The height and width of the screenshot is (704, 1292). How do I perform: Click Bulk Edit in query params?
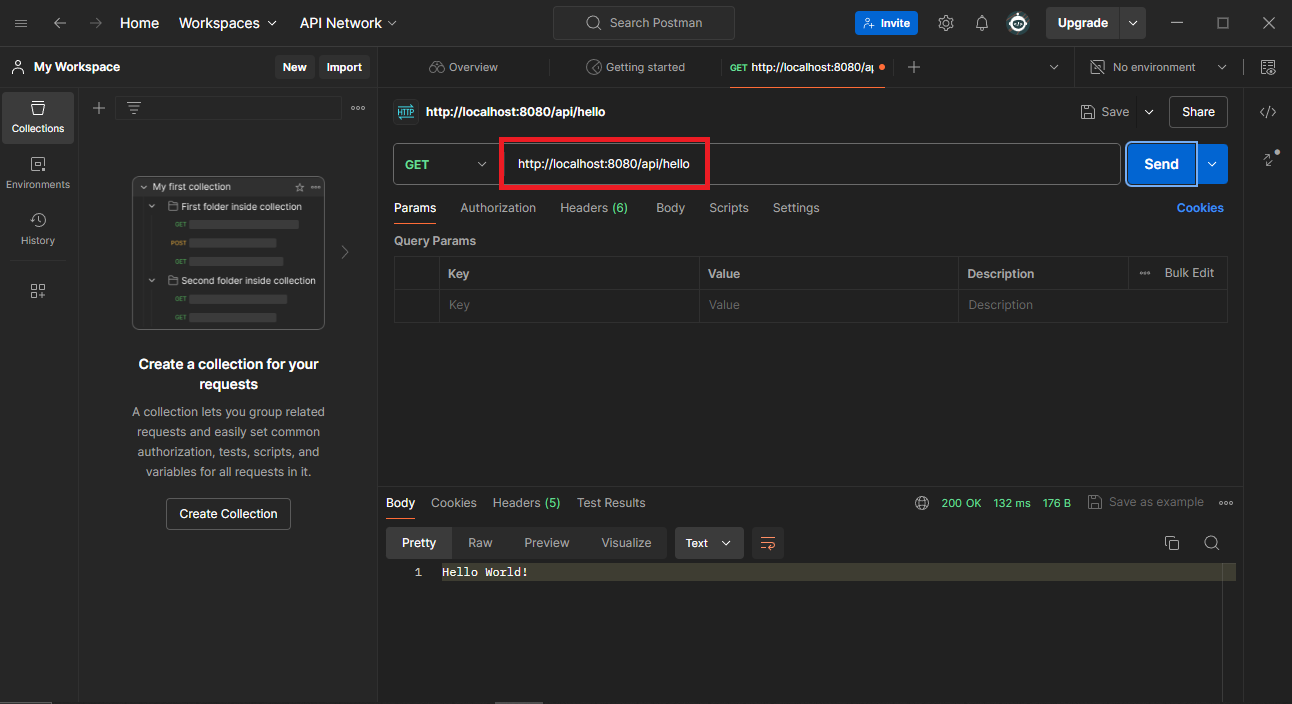[x=1189, y=273]
